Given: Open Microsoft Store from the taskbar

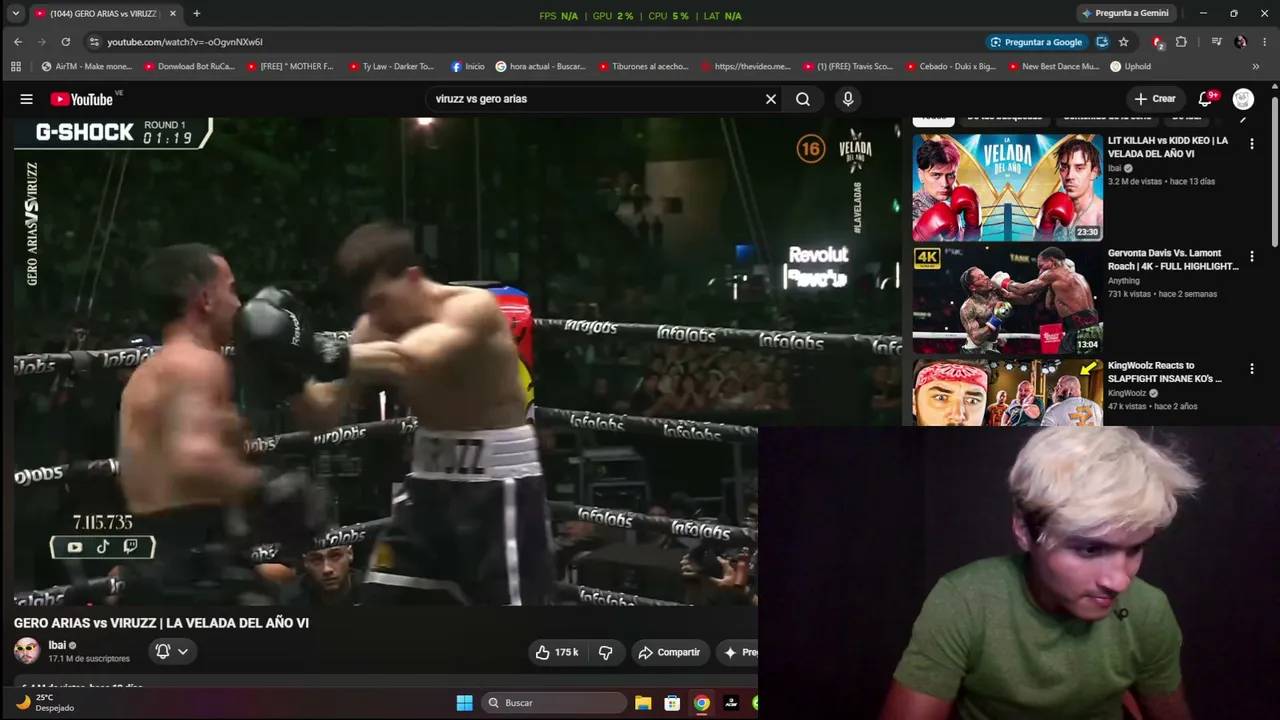Looking at the screenshot, I should pos(672,703).
